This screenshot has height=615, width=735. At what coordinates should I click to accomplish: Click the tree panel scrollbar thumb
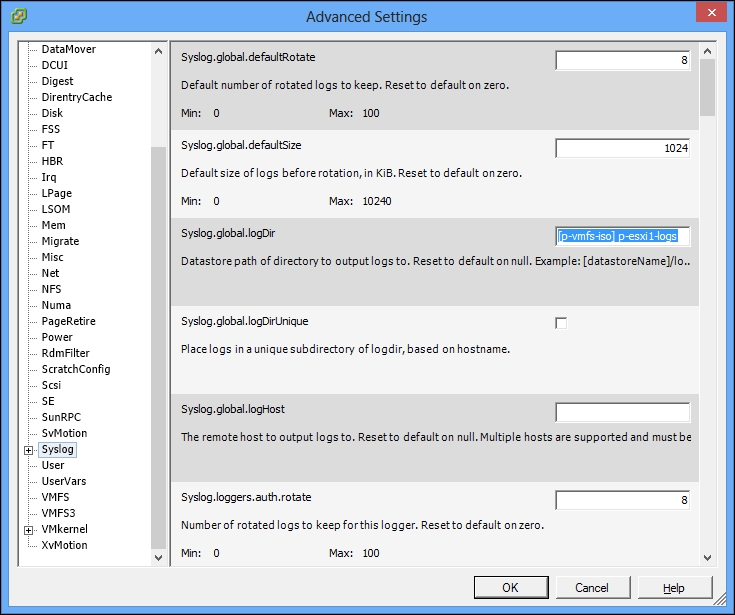pyautogui.click(x=158, y=348)
